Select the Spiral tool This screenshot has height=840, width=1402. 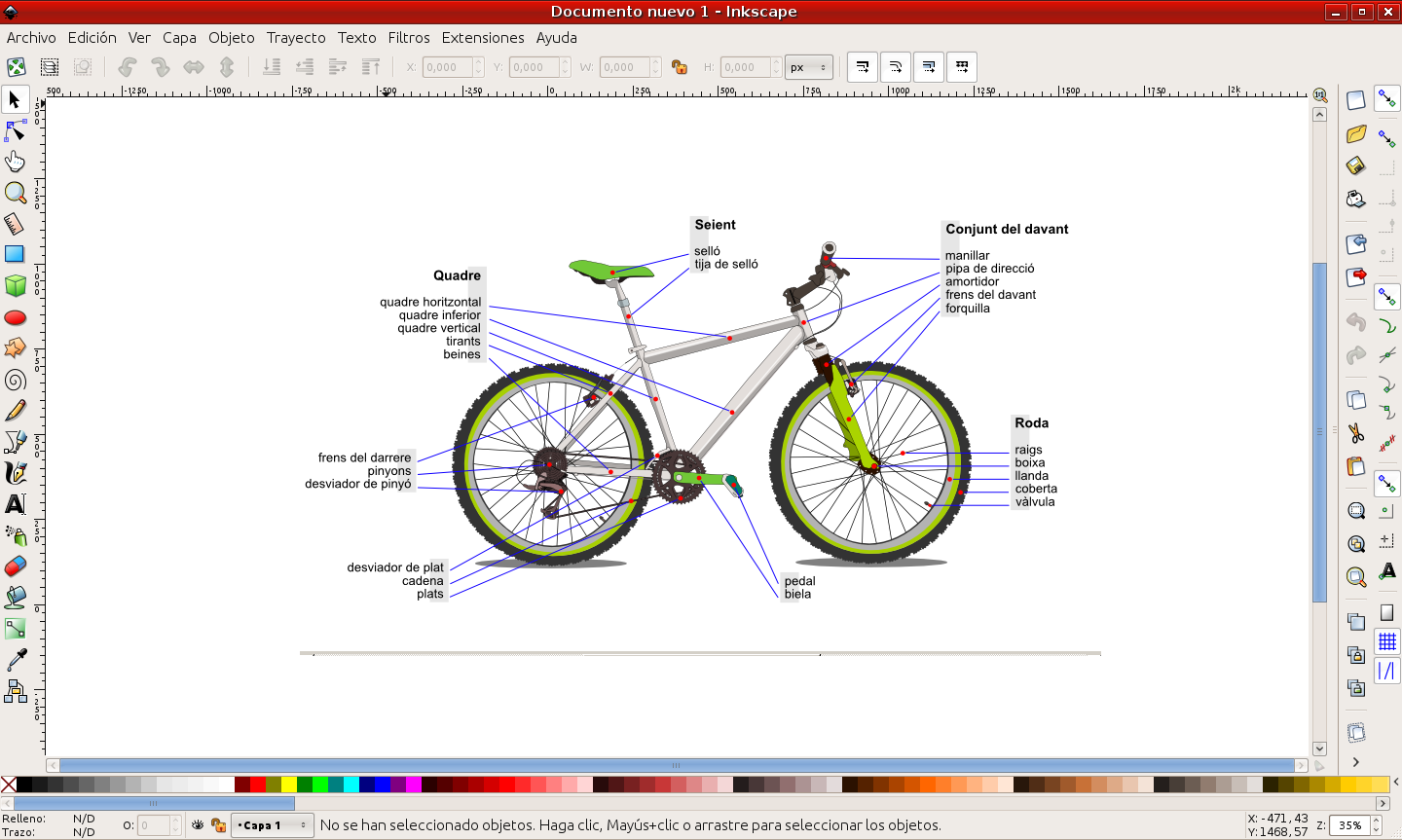[15, 380]
